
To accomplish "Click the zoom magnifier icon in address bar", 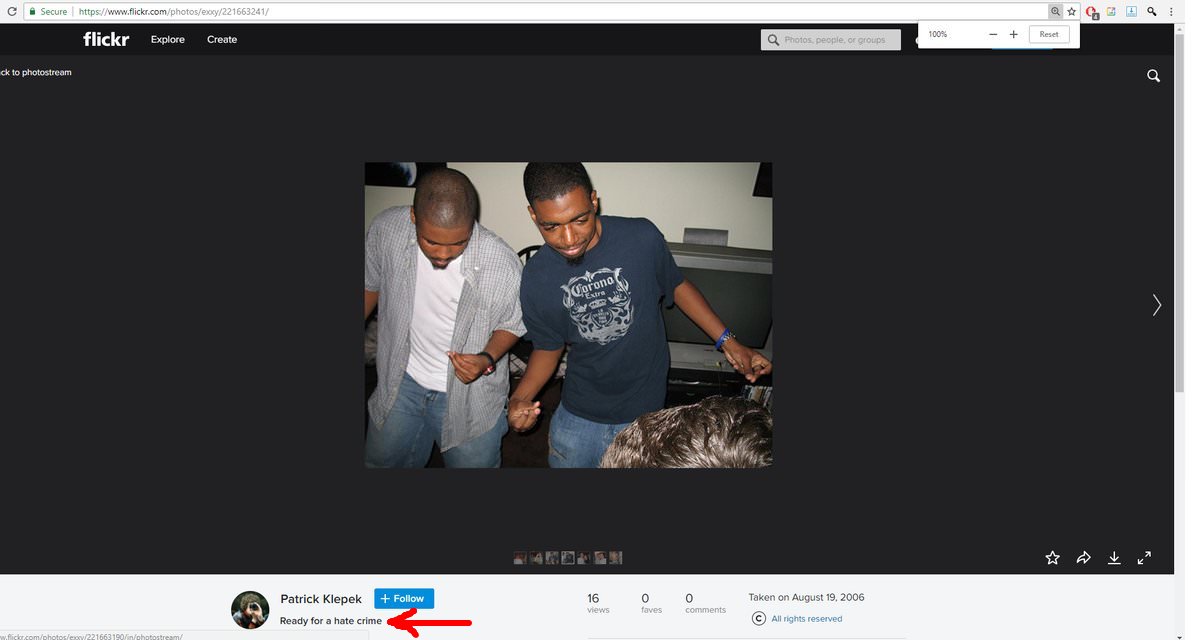I will pos(1055,12).
